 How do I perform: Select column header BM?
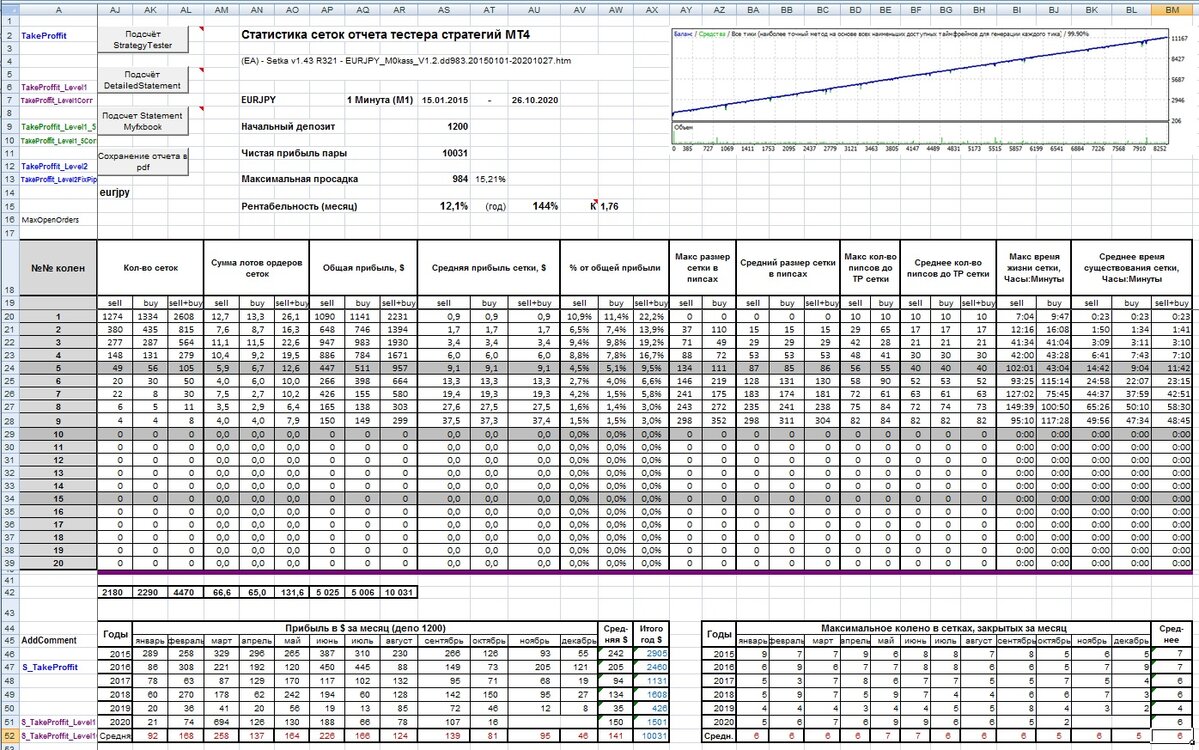click(1172, 10)
